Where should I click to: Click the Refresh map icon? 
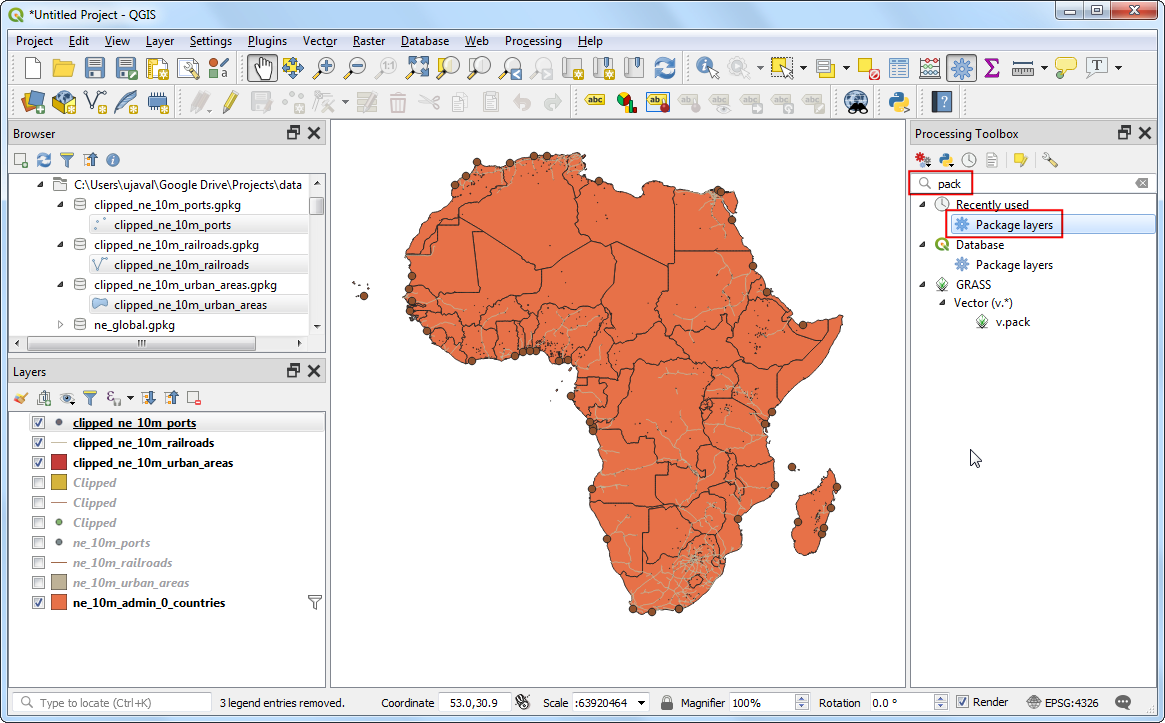tap(665, 68)
